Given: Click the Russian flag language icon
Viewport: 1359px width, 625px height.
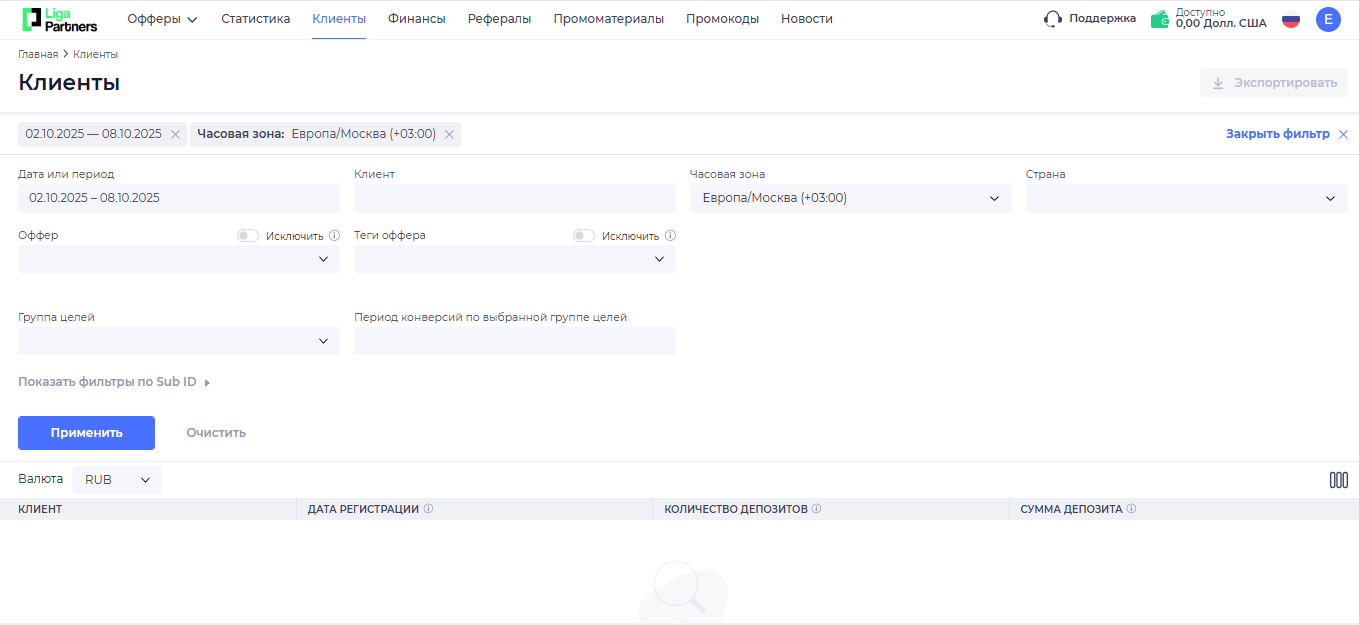Looking at the screenshot, I should pyautogui.click(x=1291, y=18).
